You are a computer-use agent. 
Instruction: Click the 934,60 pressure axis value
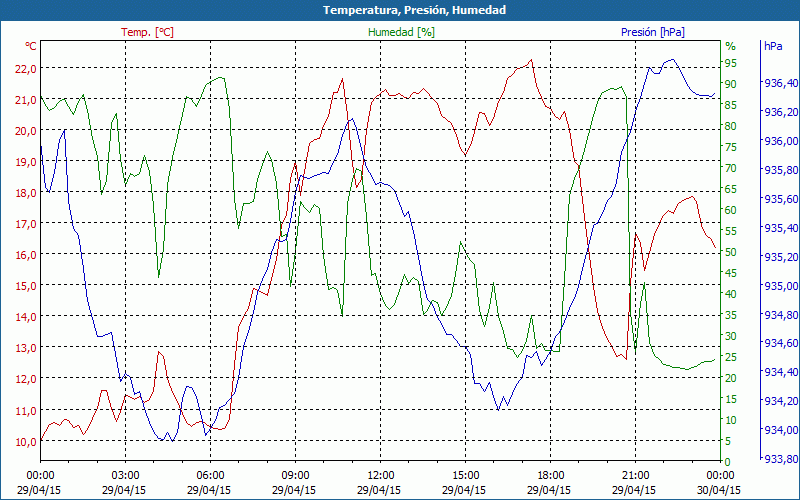(781, 343)
